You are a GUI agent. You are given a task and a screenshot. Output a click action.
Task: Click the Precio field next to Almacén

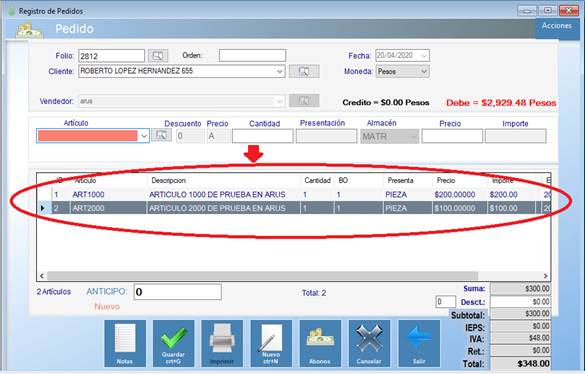(x=452, y=136)
